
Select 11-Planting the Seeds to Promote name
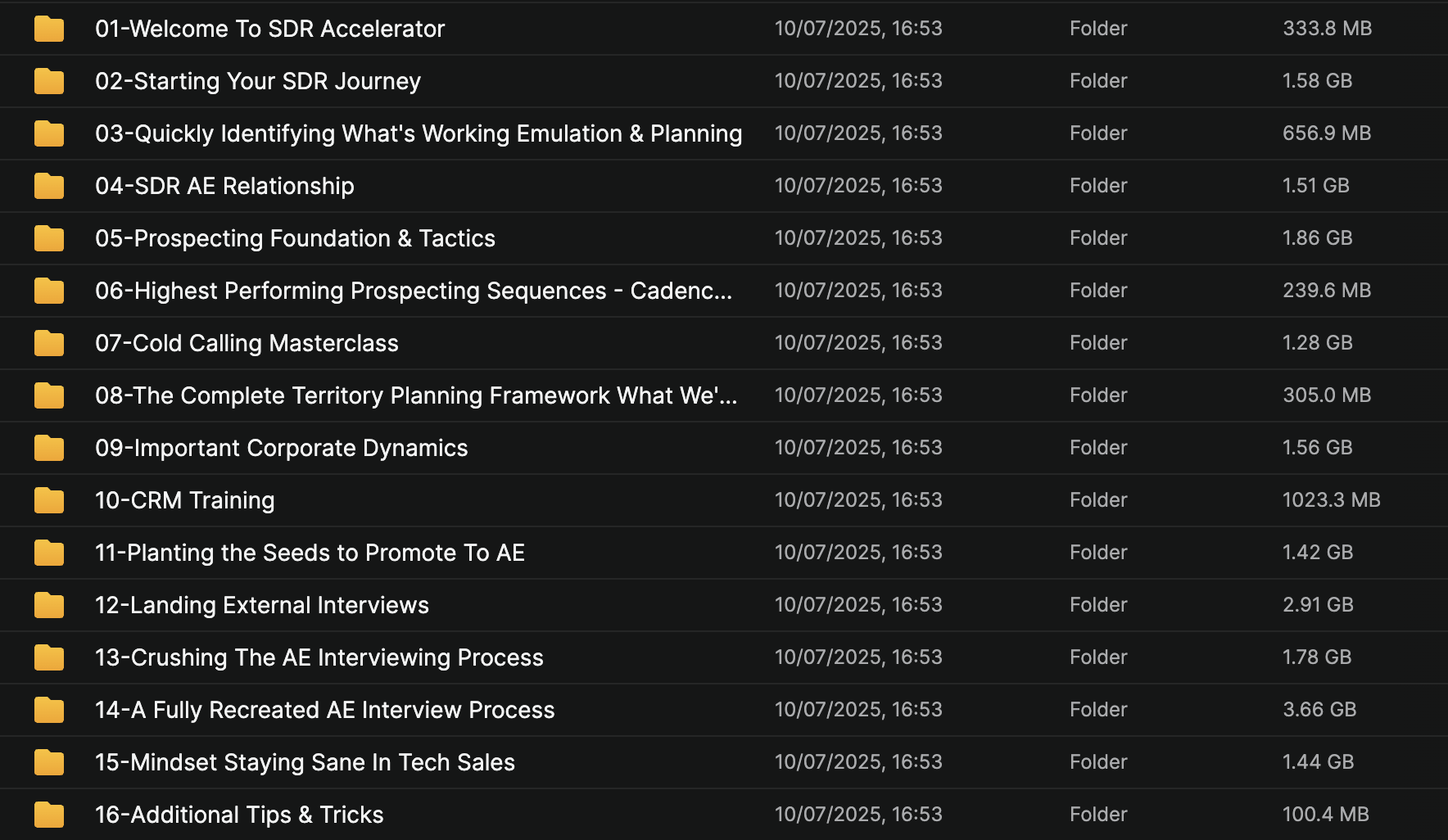coord(310,553)
